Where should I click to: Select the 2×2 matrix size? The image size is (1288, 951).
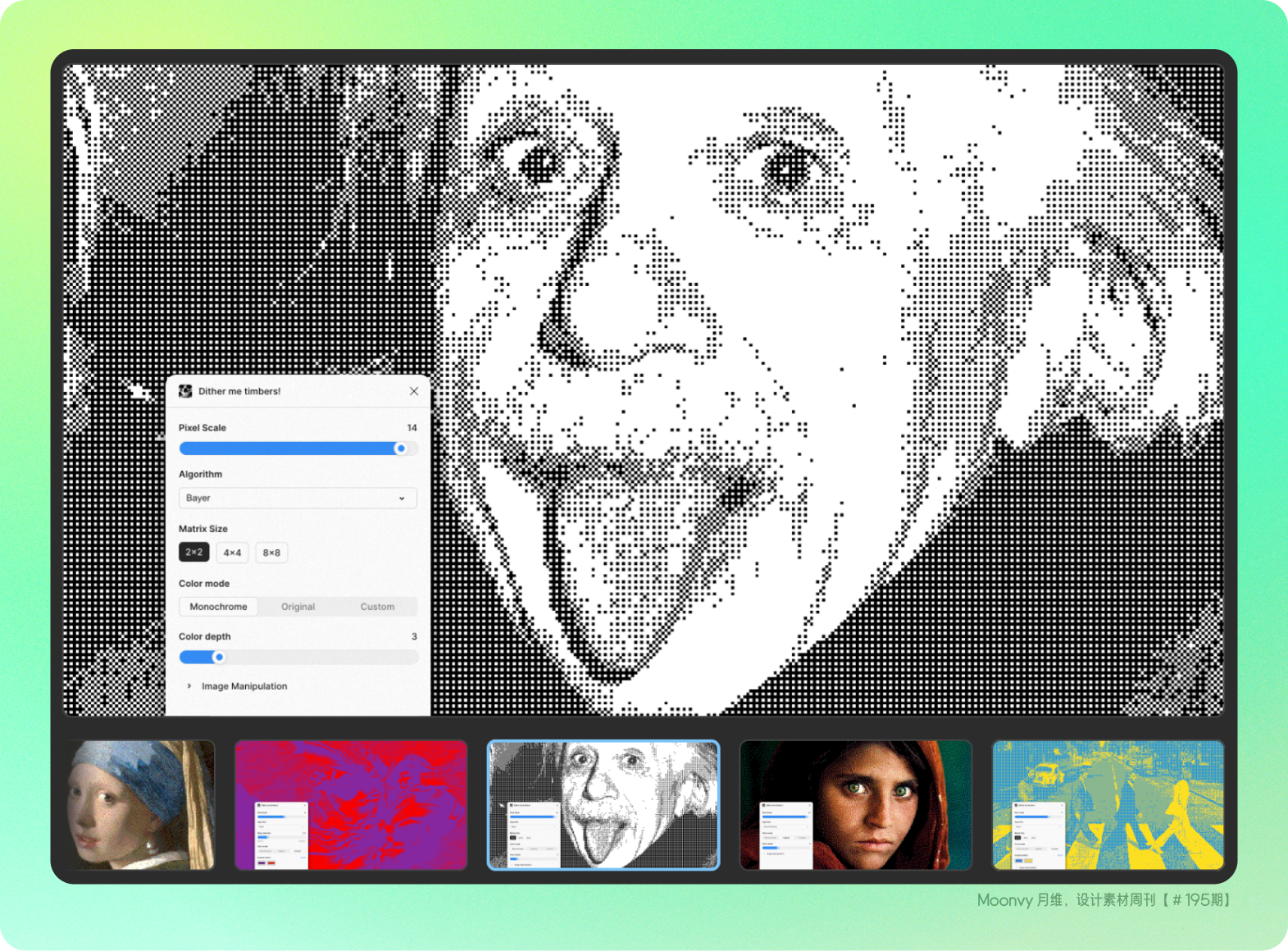click(x=194, y=553)
